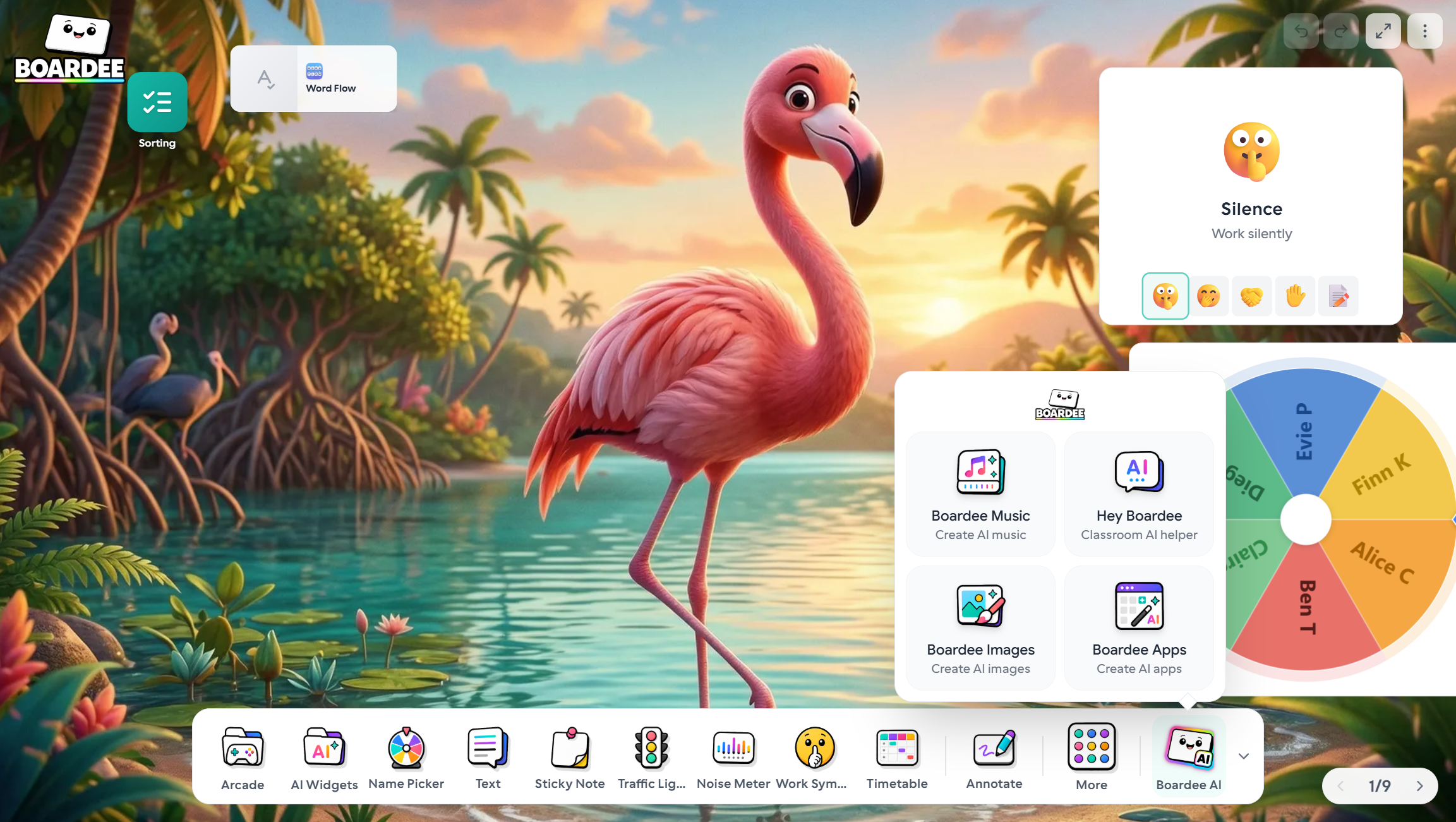Select the Silence work symbol
The image size is (1456, 822).
(x=1165, y=296)
